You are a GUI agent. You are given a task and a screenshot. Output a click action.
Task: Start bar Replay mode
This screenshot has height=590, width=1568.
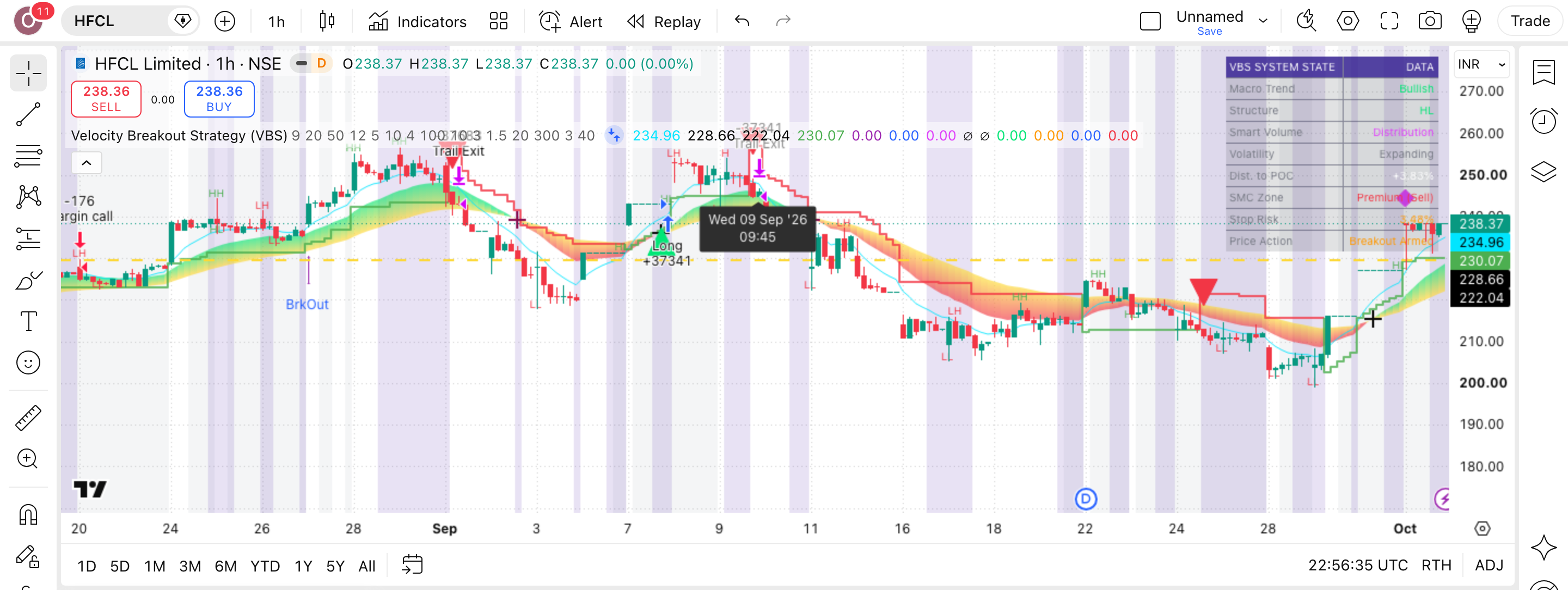664,21
